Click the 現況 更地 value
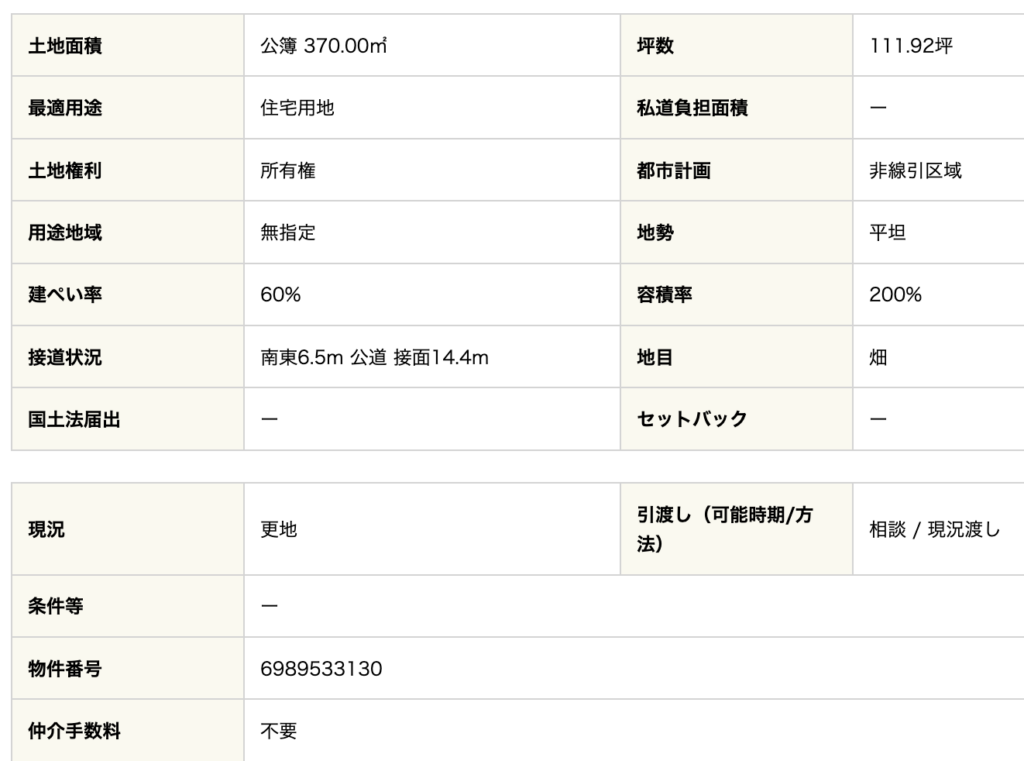The image size is (1024, 761). click(x=279, y=529)
